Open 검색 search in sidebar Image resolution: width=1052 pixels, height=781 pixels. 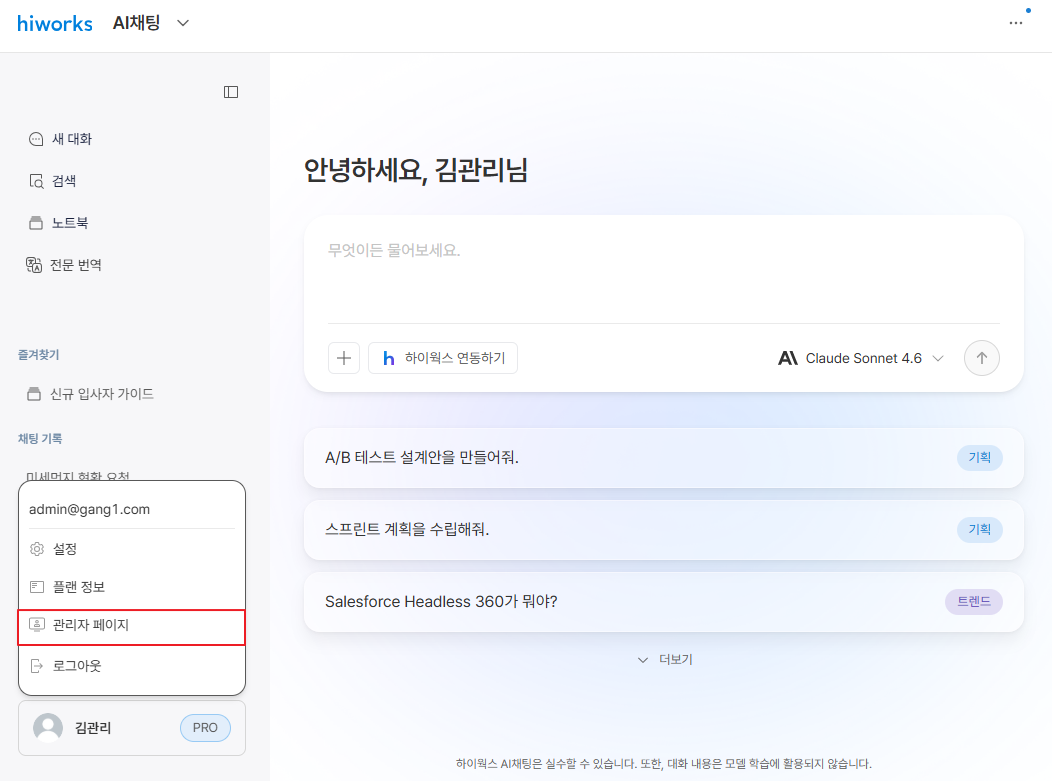tap(52, 181)
